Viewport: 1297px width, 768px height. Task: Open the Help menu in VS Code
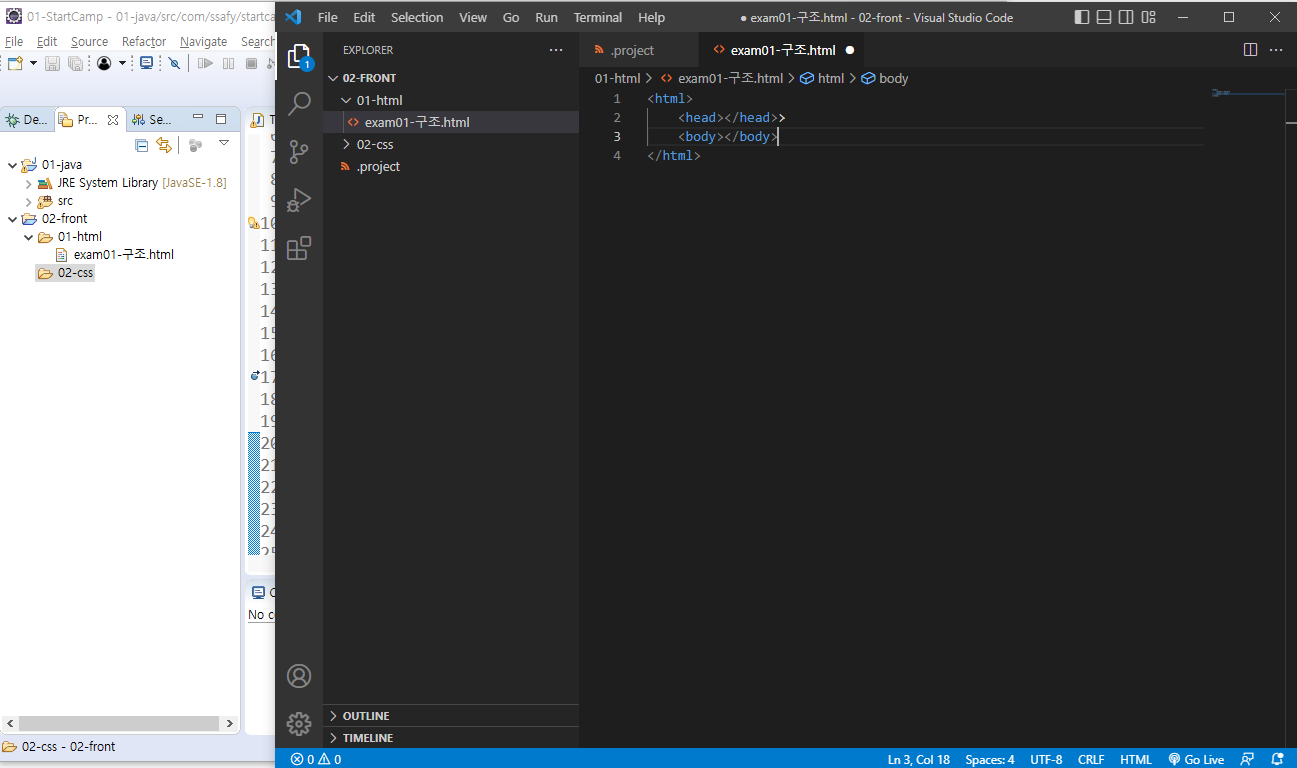(651, 17)
